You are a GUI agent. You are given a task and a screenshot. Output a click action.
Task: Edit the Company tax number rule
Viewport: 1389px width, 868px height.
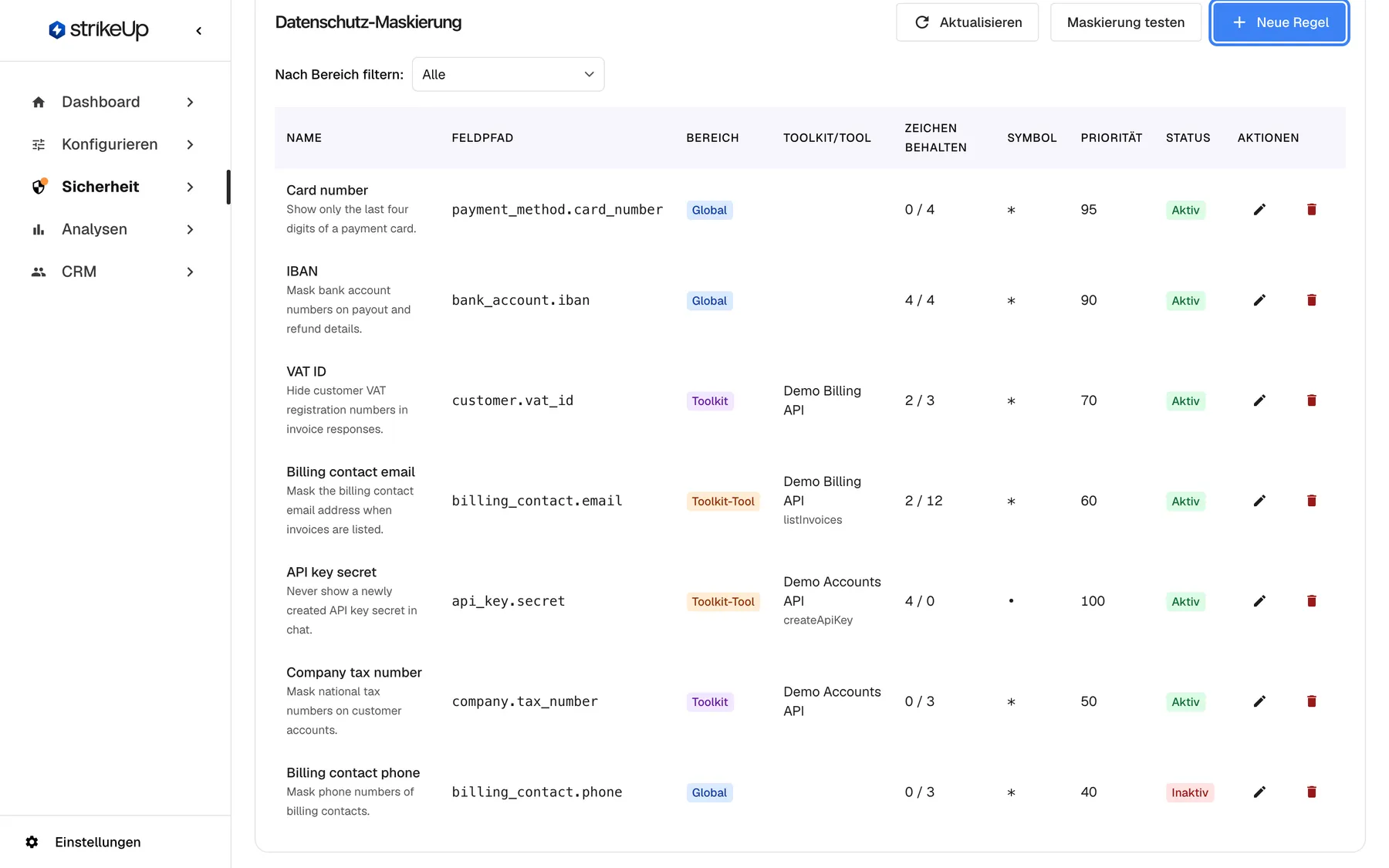[1259, 701]
